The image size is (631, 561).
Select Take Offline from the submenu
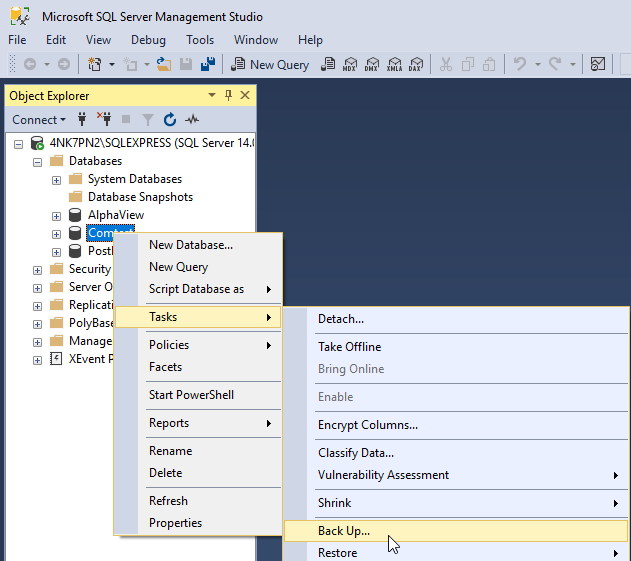pos(349,347)
